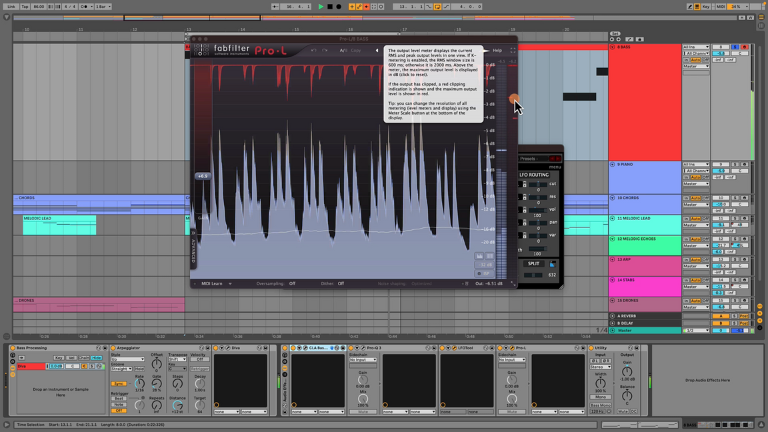Open Pro-Q 3 Sidechain No Input dropdown
Viewport: 768px width, 432px height.
pyautogui.click(x=362, y=360)
